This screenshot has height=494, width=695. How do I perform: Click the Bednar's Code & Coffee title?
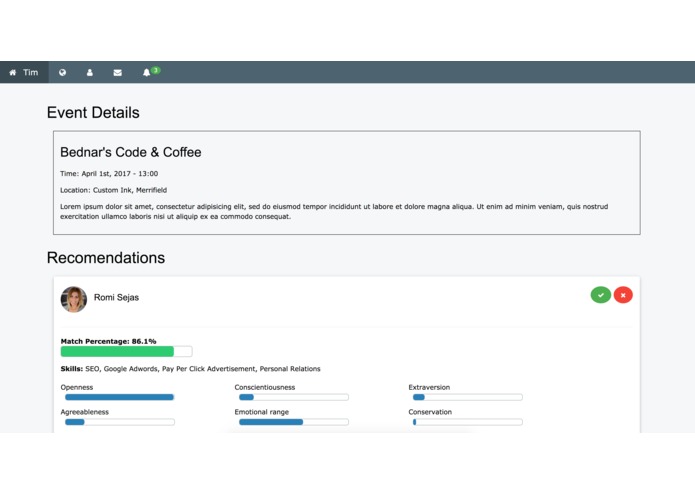pos(131,152)
